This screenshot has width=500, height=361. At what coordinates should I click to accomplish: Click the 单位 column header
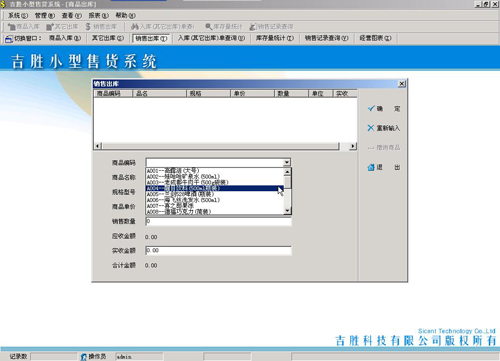[x=321, y=93]
